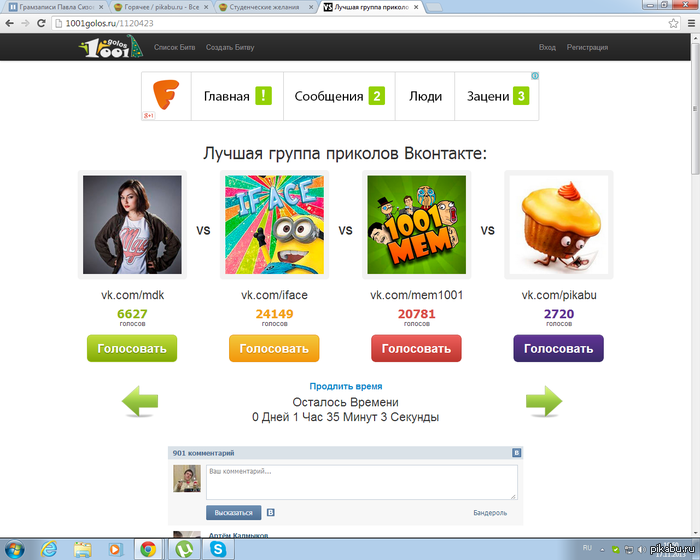Click the vk.com/mem1001 label
700x560 pixels.
coord(417,295)
